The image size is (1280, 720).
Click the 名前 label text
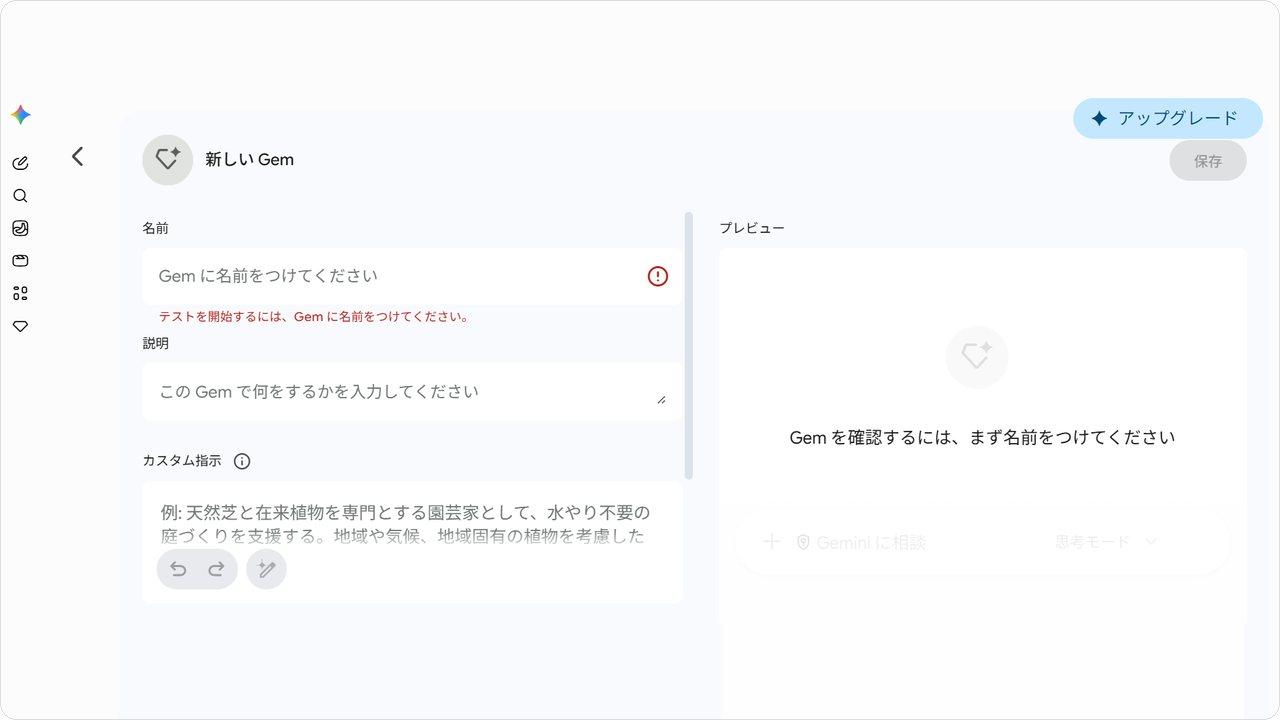click(155, 228)
